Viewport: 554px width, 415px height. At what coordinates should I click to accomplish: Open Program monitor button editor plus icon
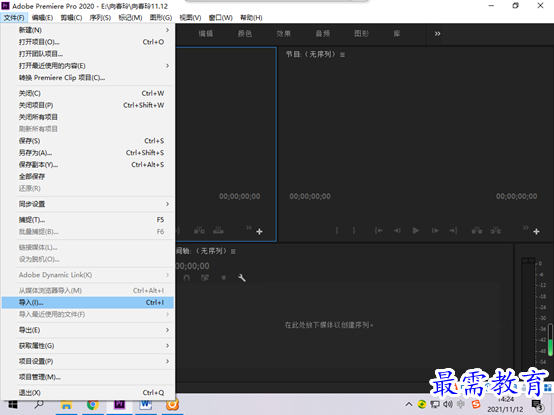(x=536, y=232)
